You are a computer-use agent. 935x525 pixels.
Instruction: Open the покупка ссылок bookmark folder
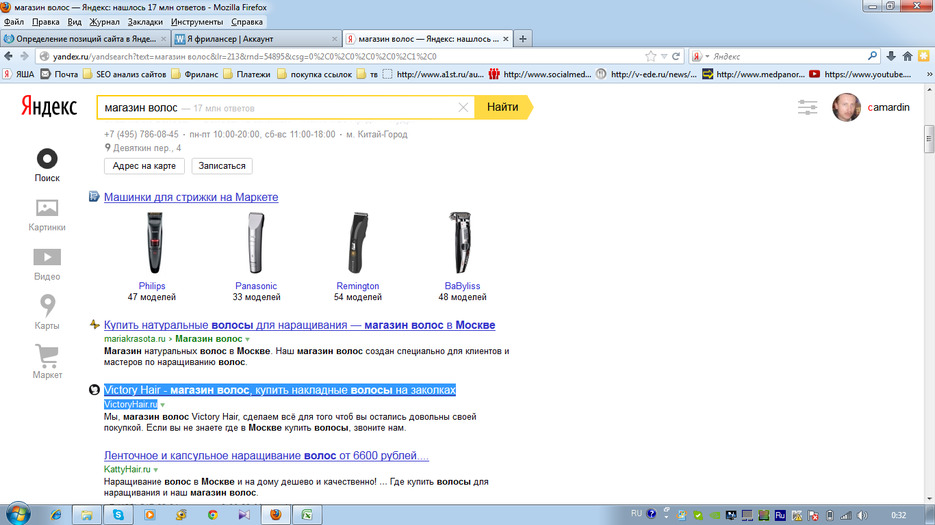[315, 74]
